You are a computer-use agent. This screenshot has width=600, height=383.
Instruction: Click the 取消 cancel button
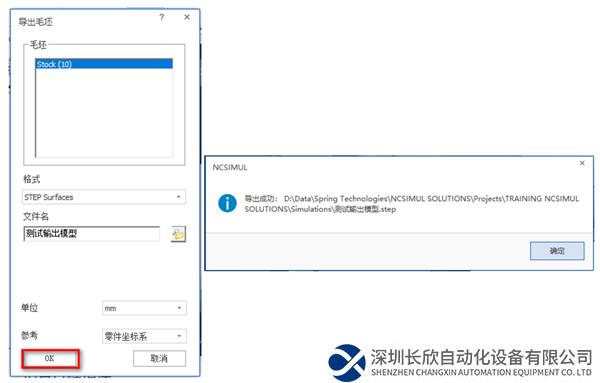pos(159,359)
